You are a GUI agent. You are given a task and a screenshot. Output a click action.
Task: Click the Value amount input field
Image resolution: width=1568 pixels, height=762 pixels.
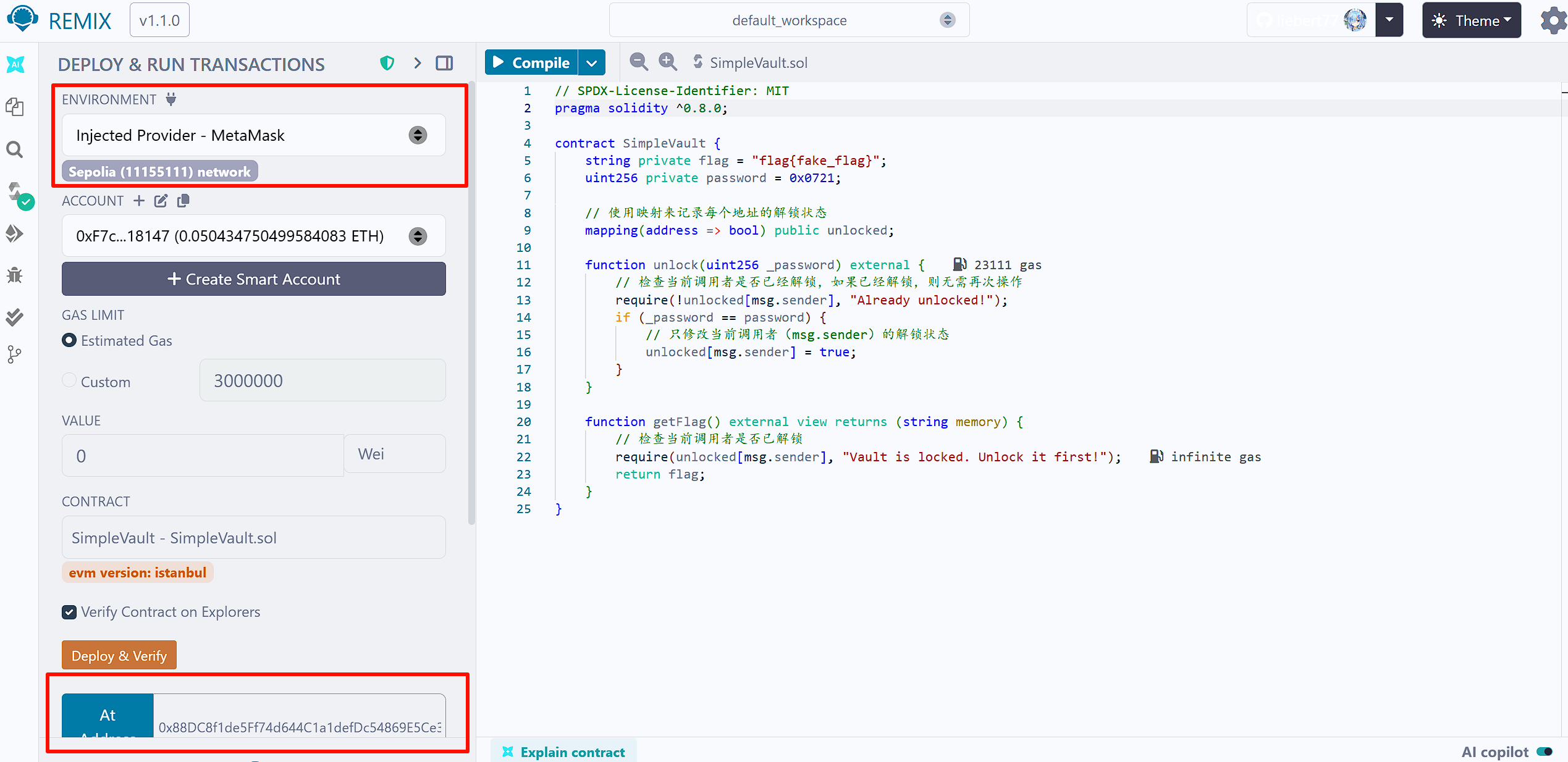203,456
